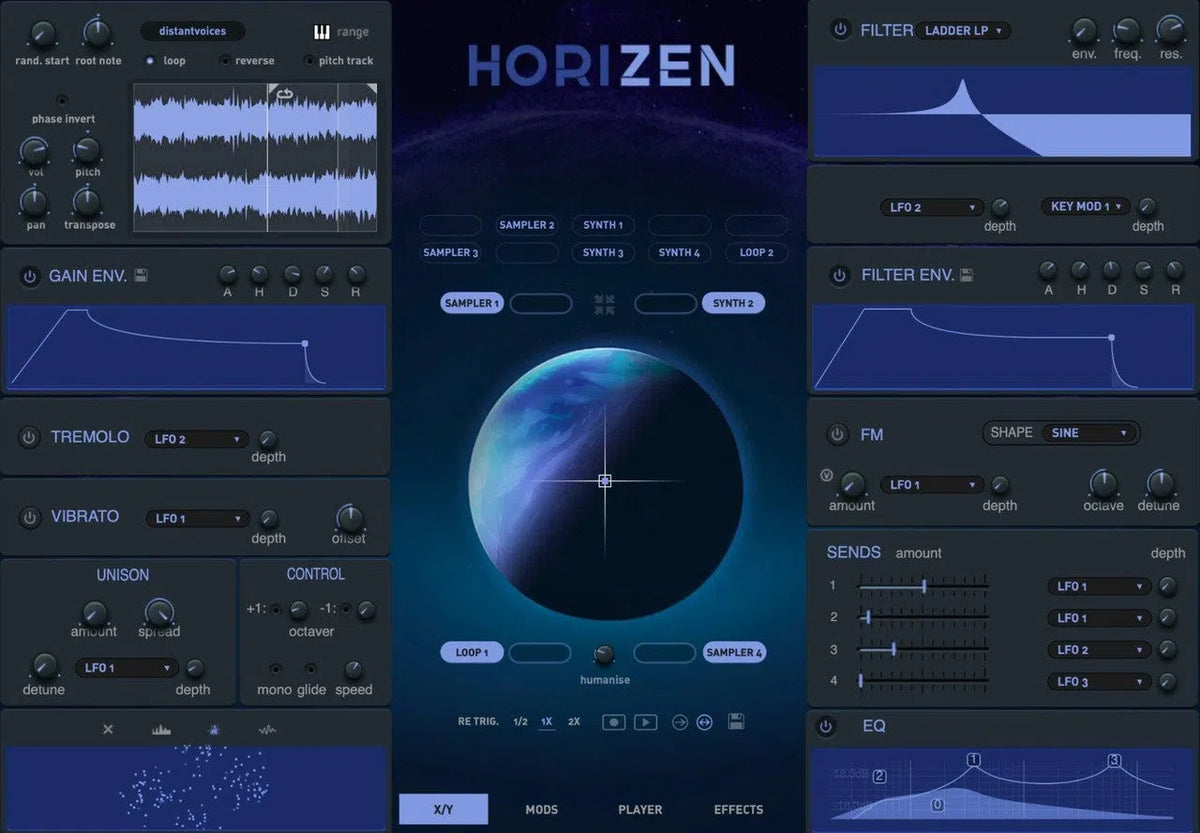Select the spectrum histogram visualizer icon
The width and height of the screenshot is (1200, 833).
[160, 729]
